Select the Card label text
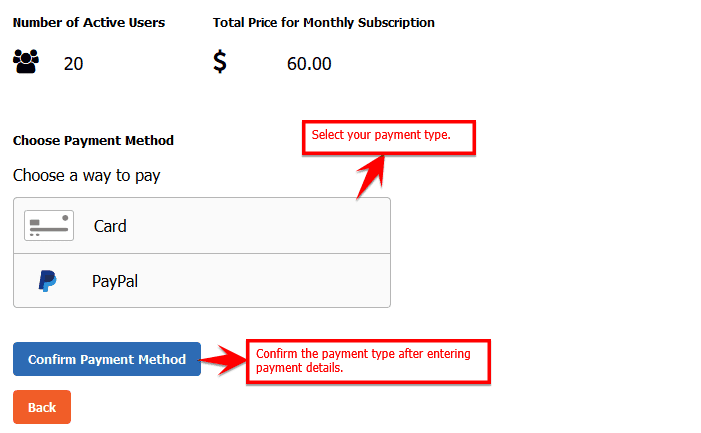Image resolution: width=701 pixels, height=433 pixels. [x=110, y=226]
